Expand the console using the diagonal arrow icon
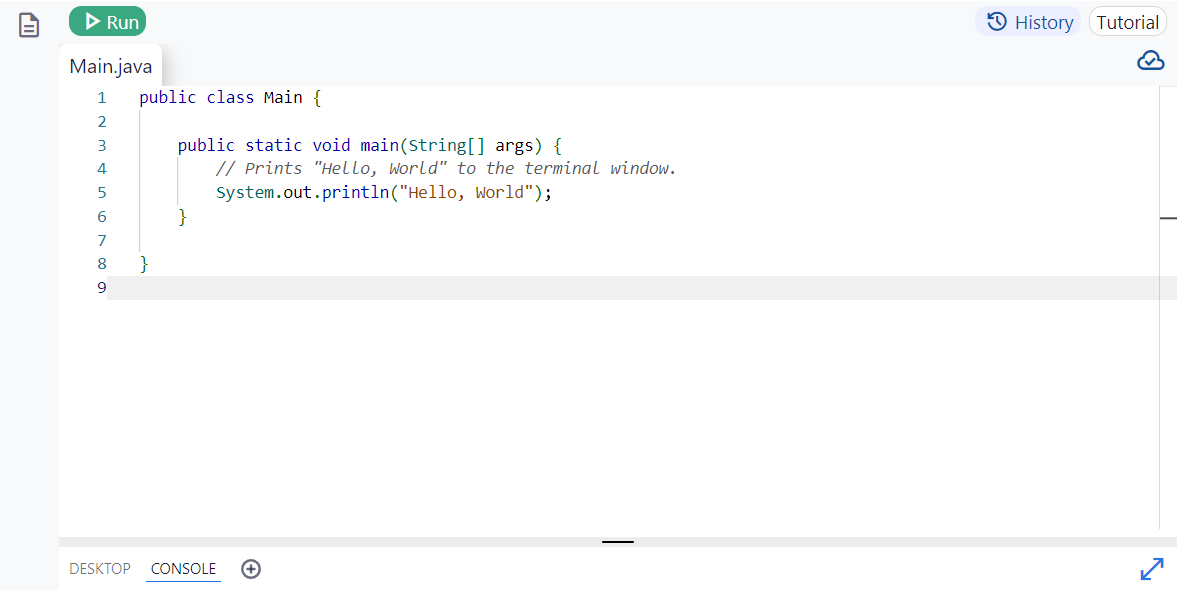Image resolution: width=1197 pixels, height=590 pixels. pyautogui.click(x=1152, y=568)
